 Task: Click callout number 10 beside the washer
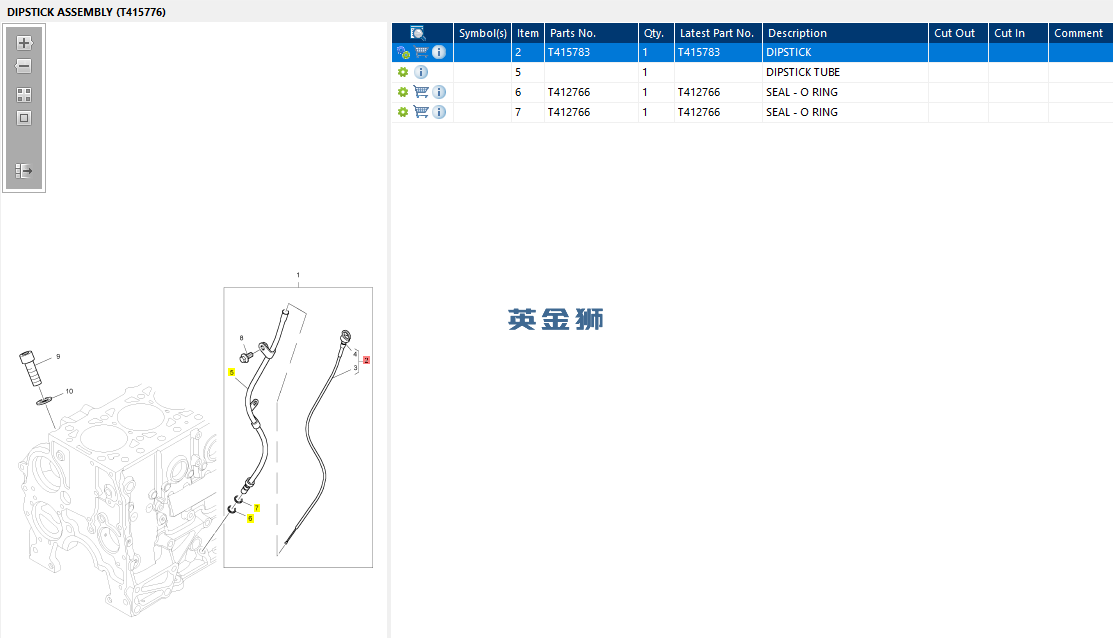coord(69,391)
